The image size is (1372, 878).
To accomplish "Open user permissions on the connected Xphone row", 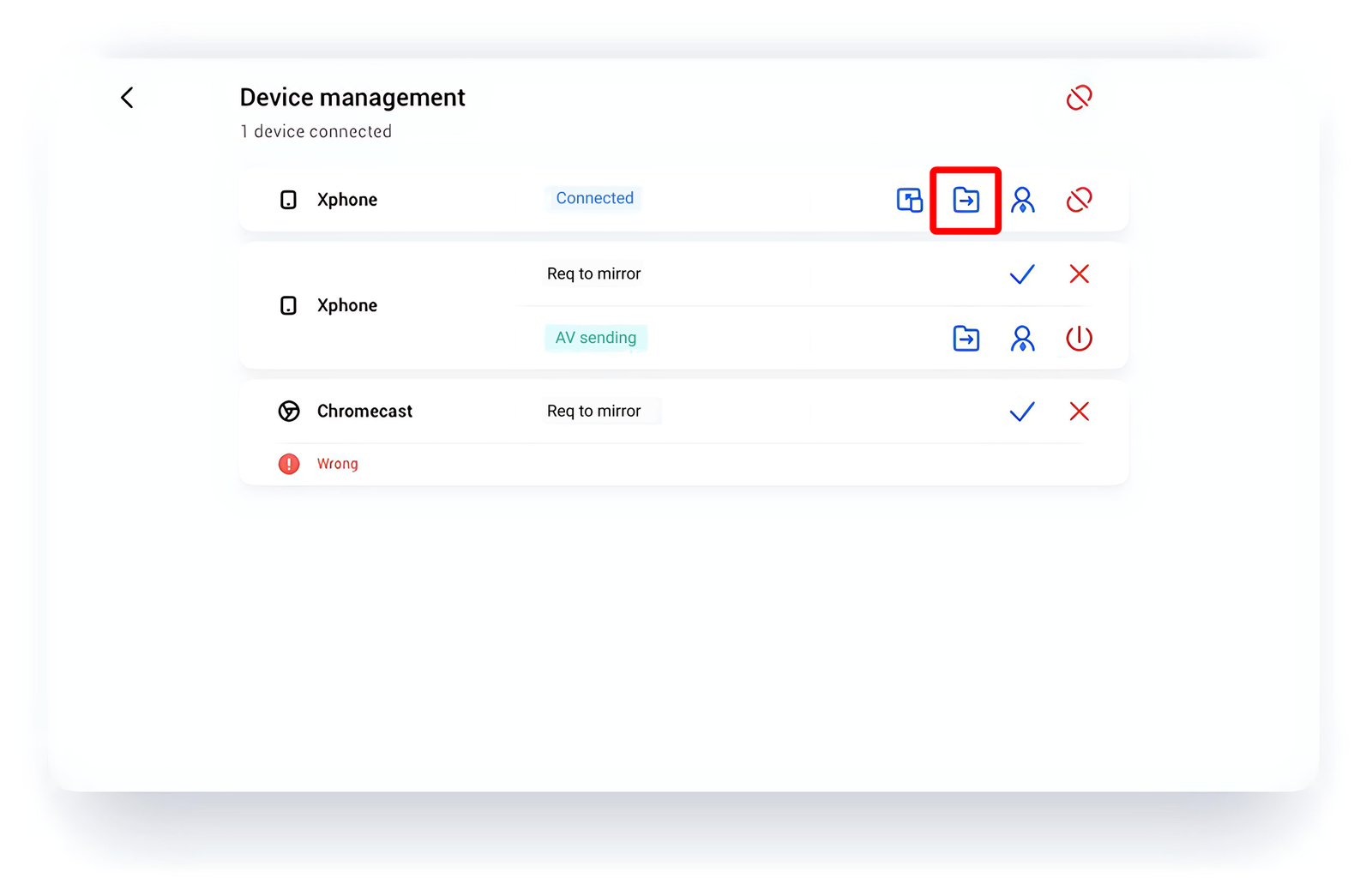I will click(x=1022, y=200).
